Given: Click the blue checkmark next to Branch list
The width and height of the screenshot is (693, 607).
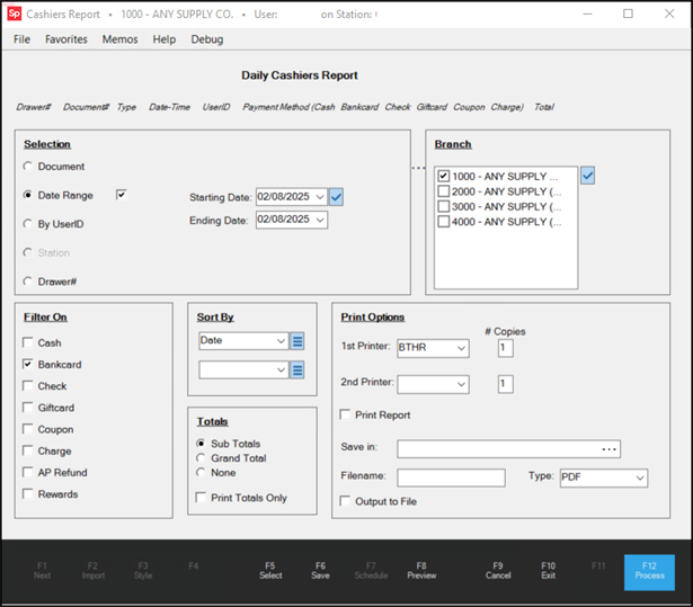Looking at the screenshot, I should click(588, 176).
